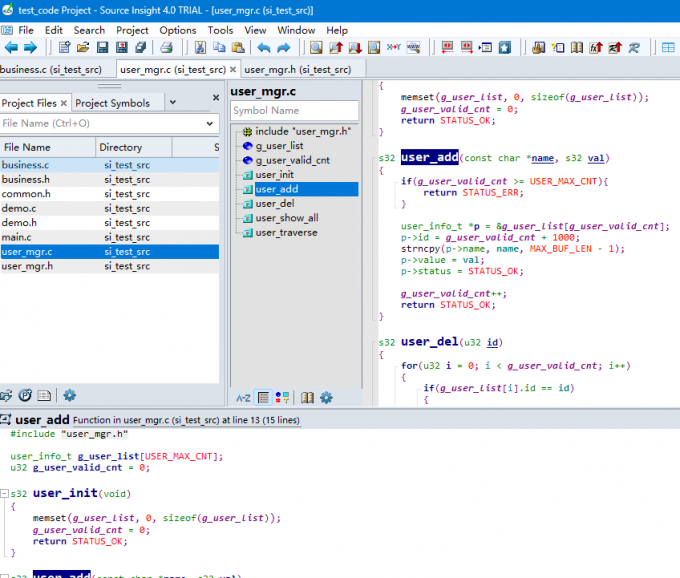This screenshot has height=578, width=680.
Task: Click the X to Y Replace icon
Action: (x=394, y=47)
